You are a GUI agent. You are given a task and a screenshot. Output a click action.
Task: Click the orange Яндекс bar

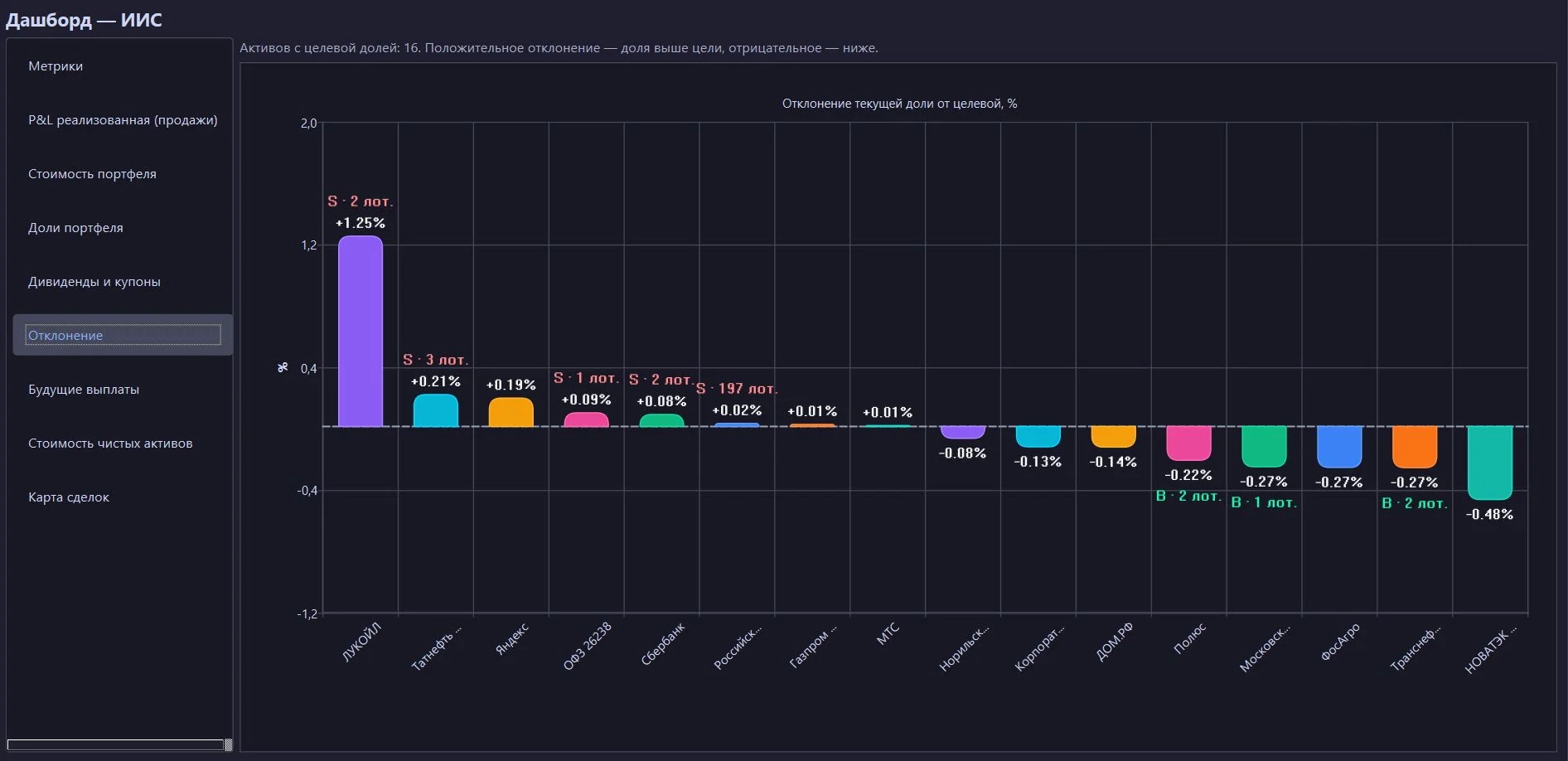(511, 412)
